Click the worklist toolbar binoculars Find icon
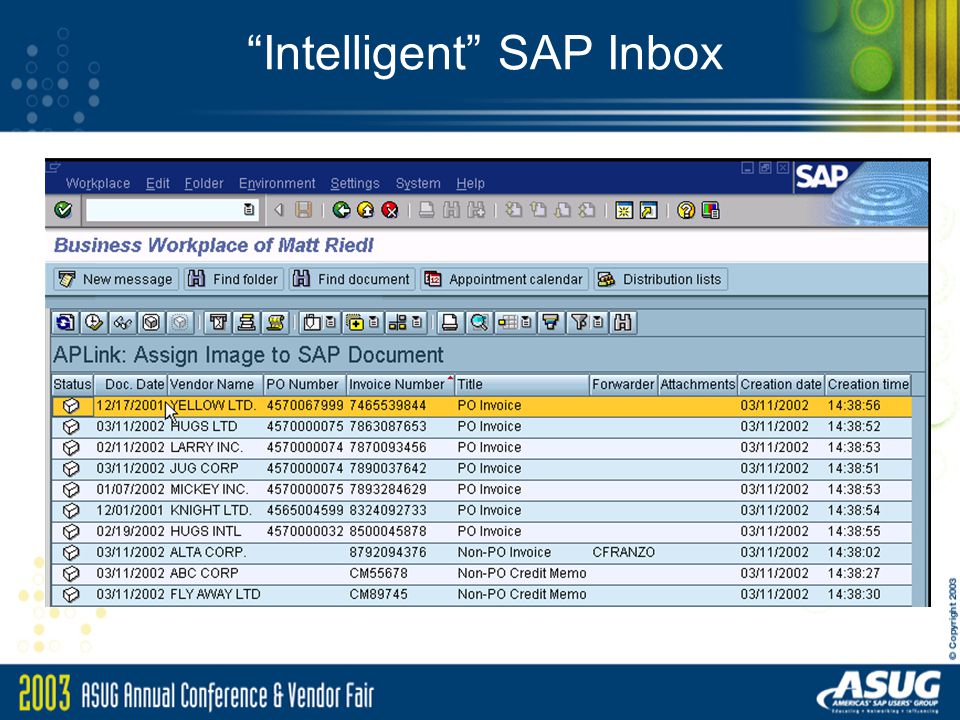This screenshot has height=720, width=960. tap(623, 322)
